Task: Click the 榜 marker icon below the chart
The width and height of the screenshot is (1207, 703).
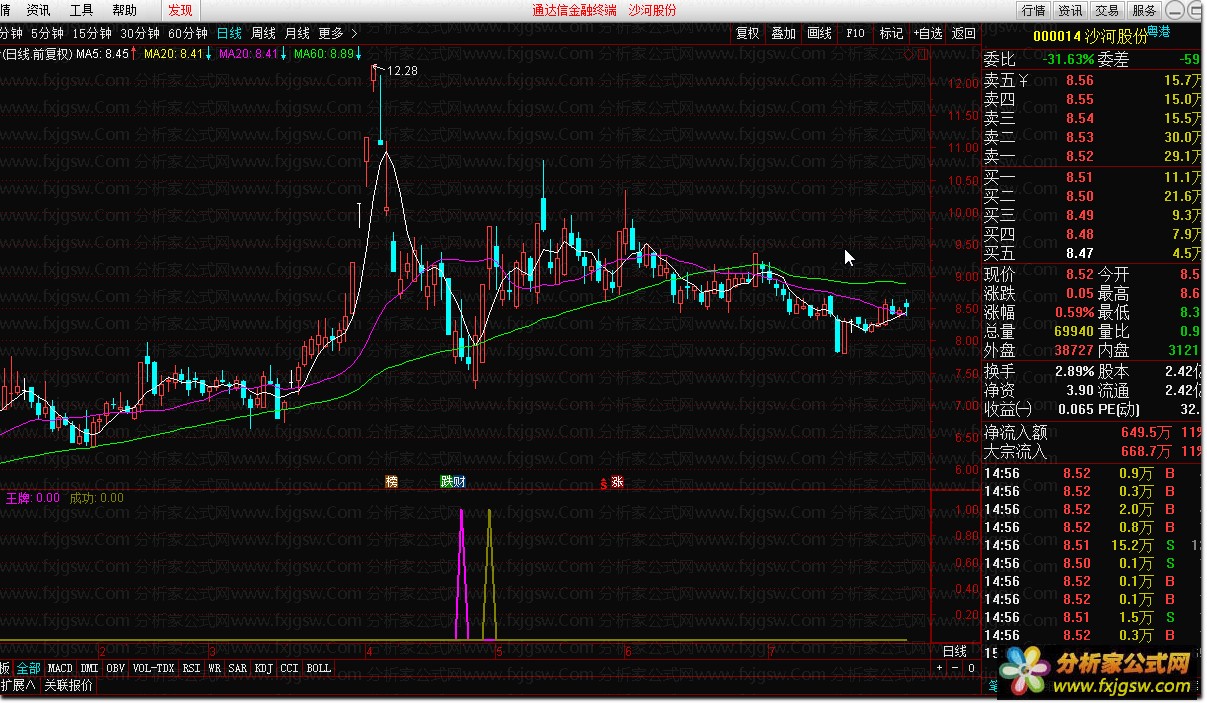Action: coord(392,482)
